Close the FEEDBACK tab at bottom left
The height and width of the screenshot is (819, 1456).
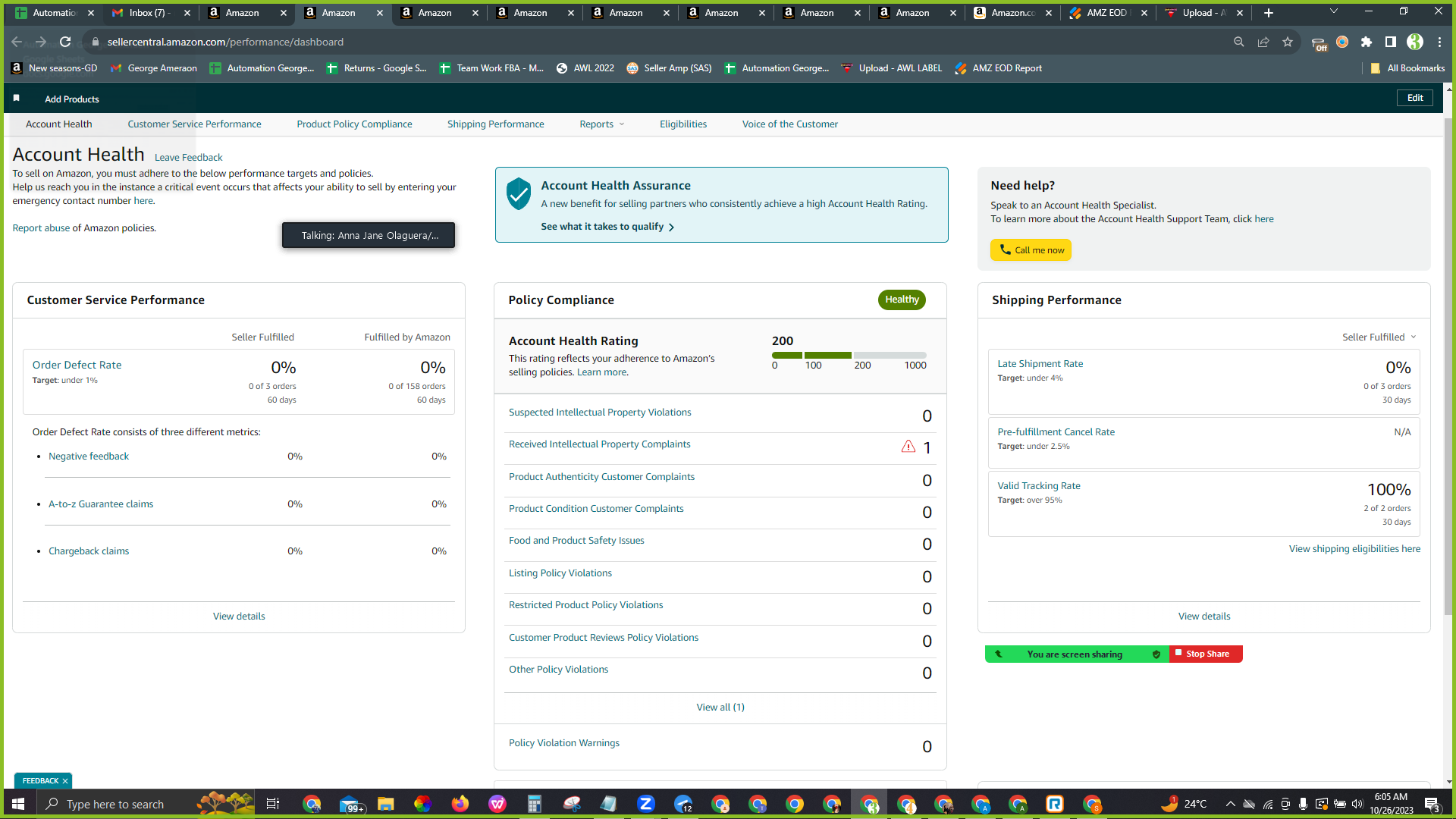[x=65, y=781]
